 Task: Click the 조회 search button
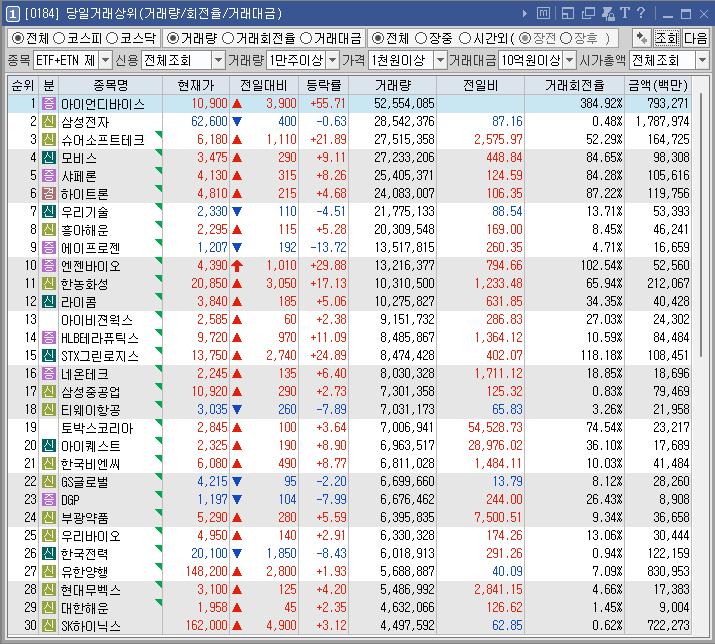pyautogui.click(x=667, y=38)
